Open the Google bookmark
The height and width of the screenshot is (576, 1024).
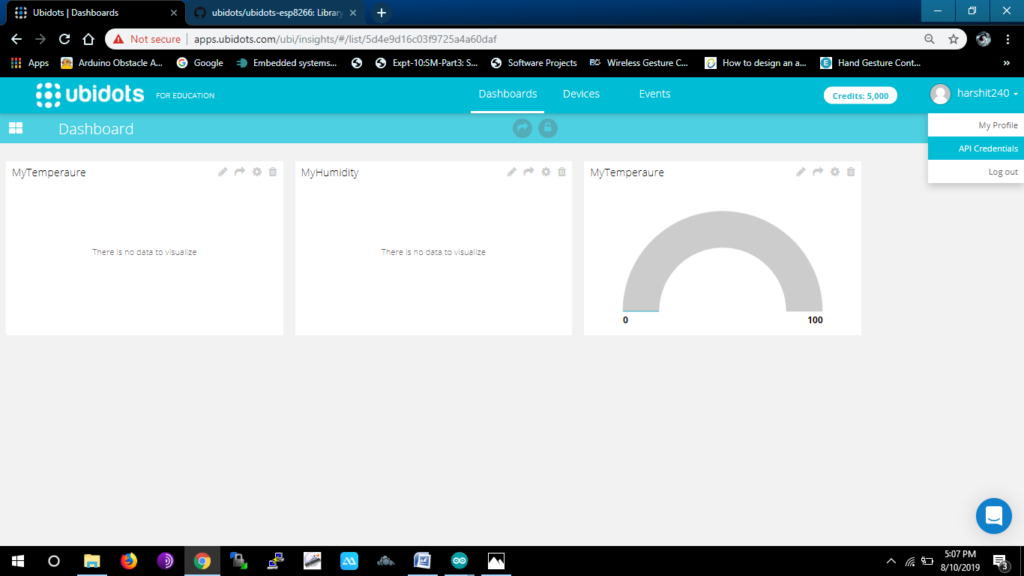click(200, 63)
